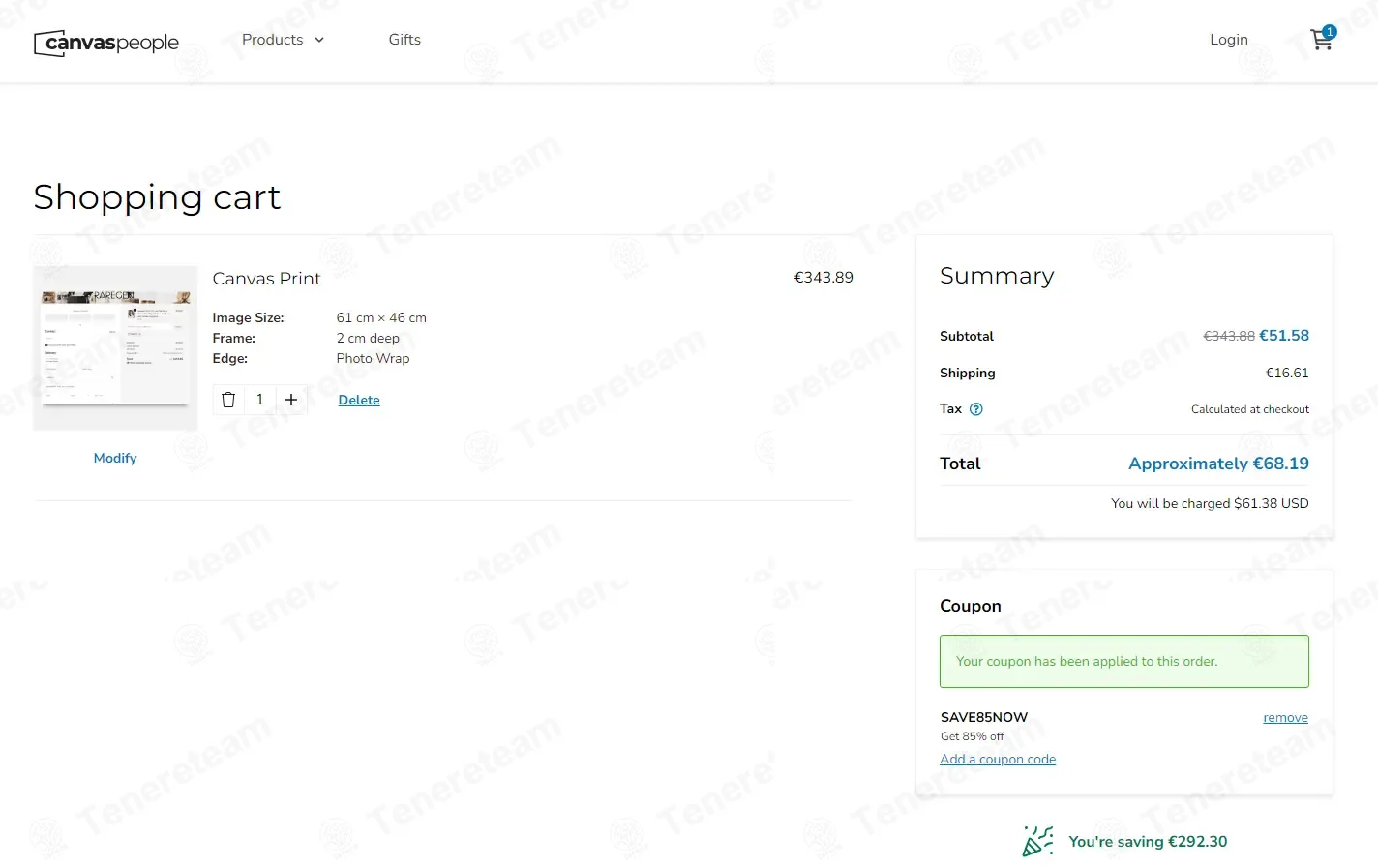This screenshot has width=1378, height=868.
Task: Click Calculated at checkout tax text
Action: (x=1250, y=409)
